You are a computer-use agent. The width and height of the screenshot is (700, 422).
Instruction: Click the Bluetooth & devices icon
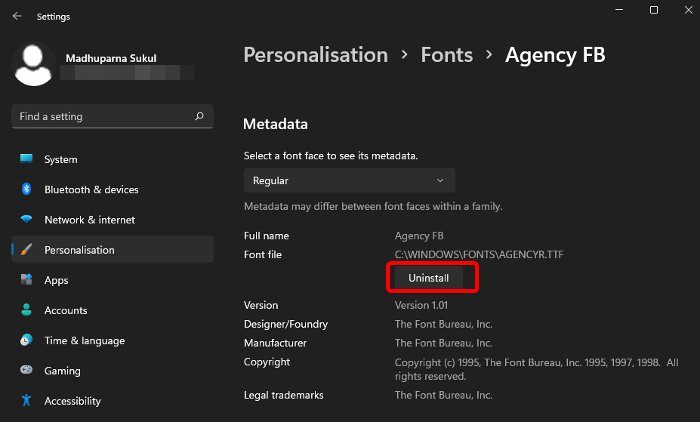click(26, 190)
